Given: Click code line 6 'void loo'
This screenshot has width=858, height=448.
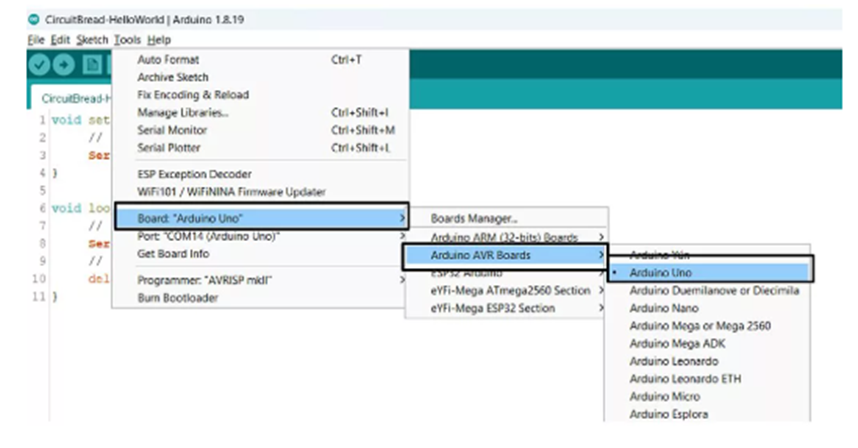Looking at the screenshot, I should (81, 208).
